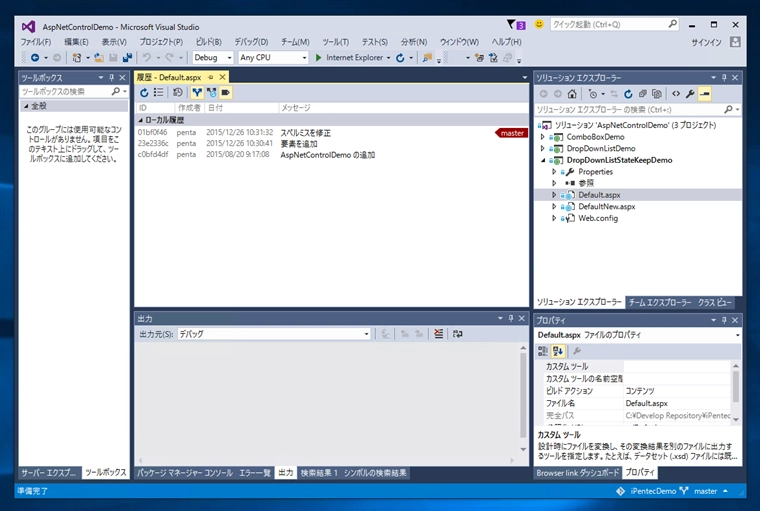Switch to エラー一覧 tab
This screenshot has width=760, height=511.
point(254,473)
